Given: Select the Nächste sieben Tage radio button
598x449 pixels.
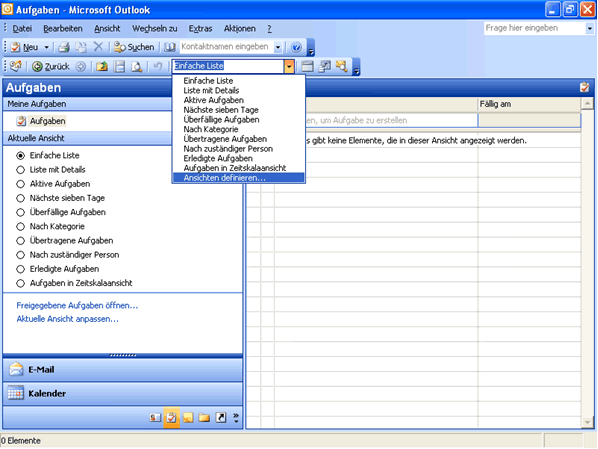Looking at the screenshot, I should pos(21,198).
